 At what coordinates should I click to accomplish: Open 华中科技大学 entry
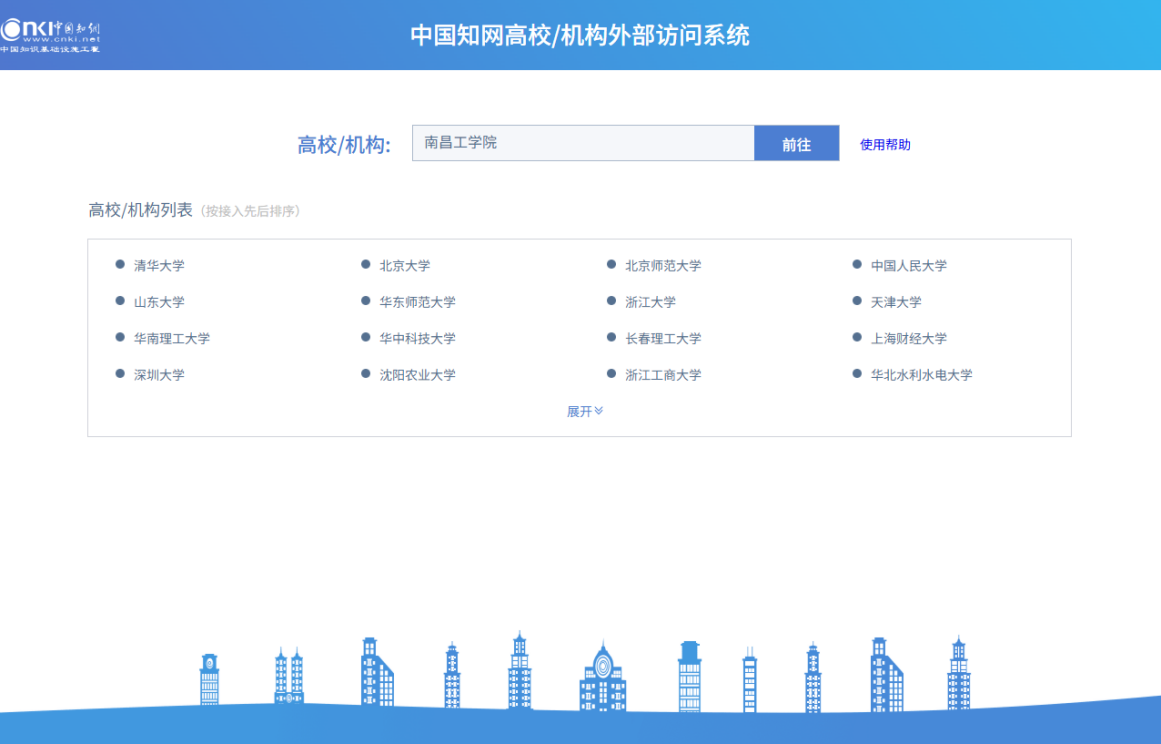click(417, 339)
